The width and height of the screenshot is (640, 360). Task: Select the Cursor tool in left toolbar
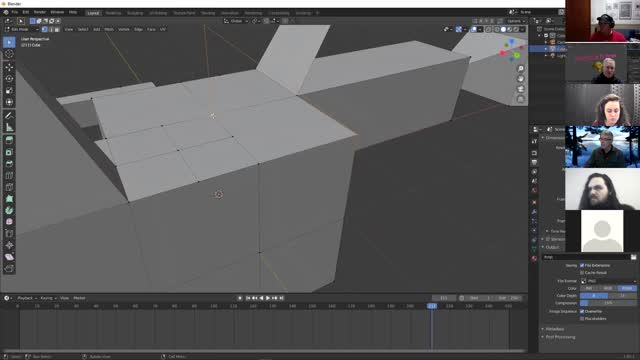click(9, 54)
